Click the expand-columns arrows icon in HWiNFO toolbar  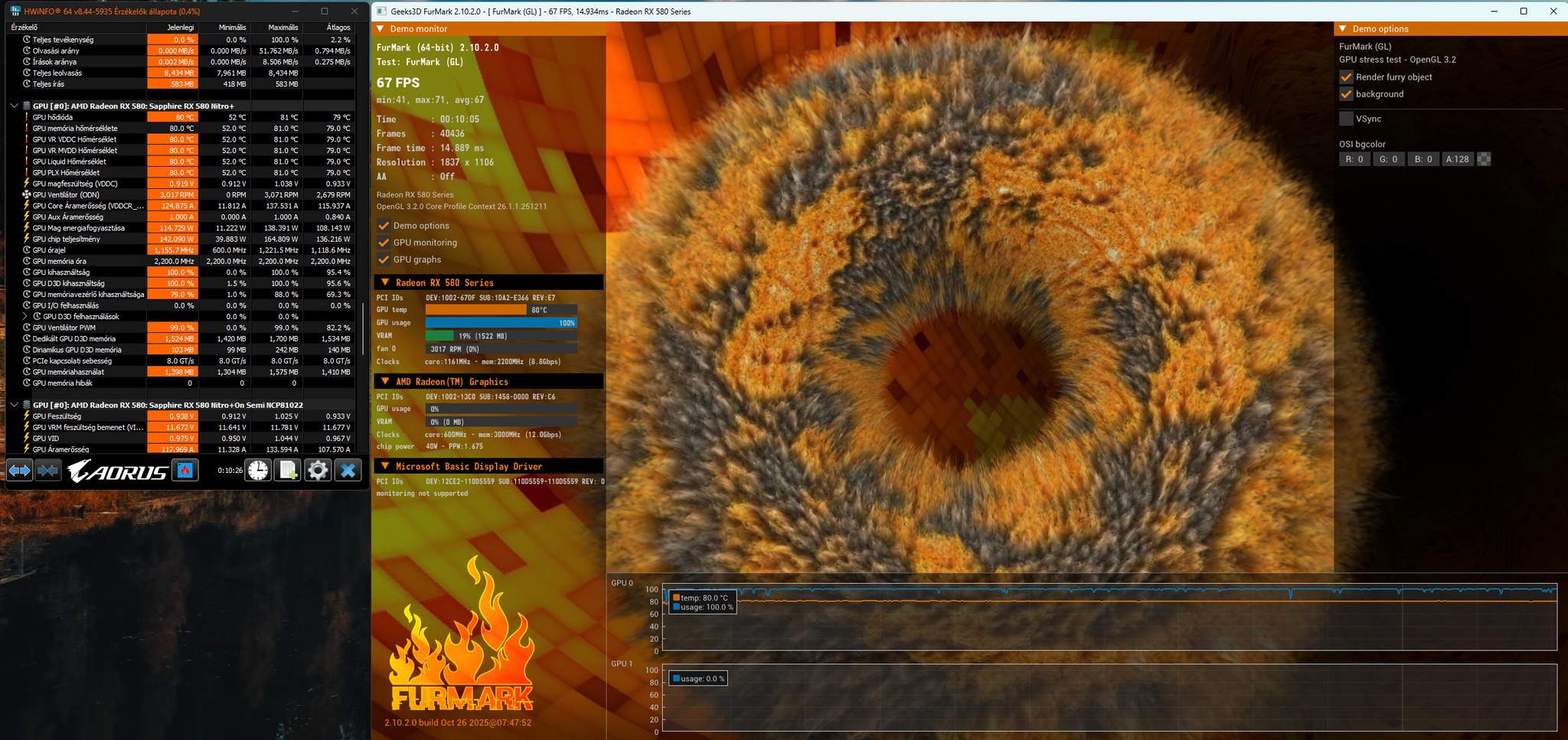pyautogui.click(x=19, y=470)
